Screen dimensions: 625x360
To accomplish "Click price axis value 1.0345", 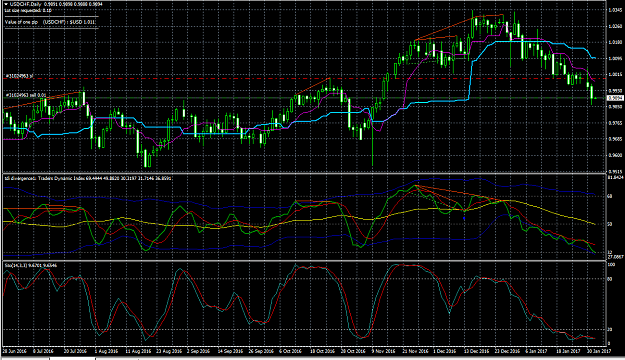I will pos(615,10).
